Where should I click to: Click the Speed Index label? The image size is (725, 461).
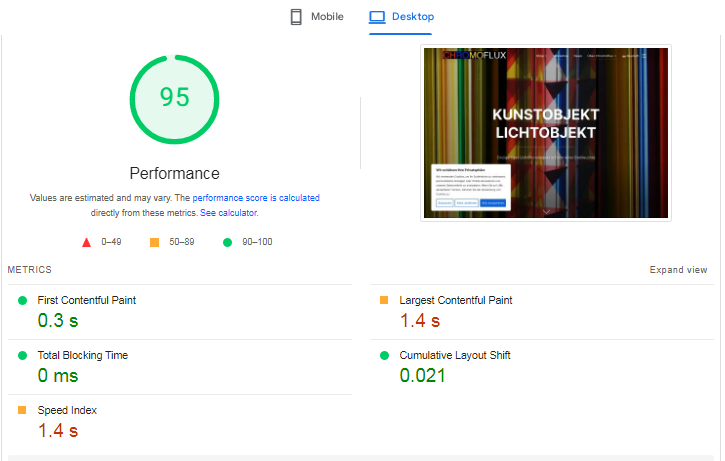point(67,410)
